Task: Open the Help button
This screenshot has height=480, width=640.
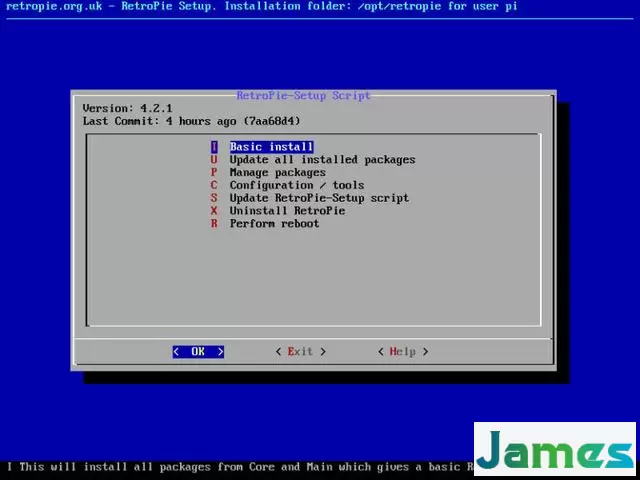Action: point(403,351)
